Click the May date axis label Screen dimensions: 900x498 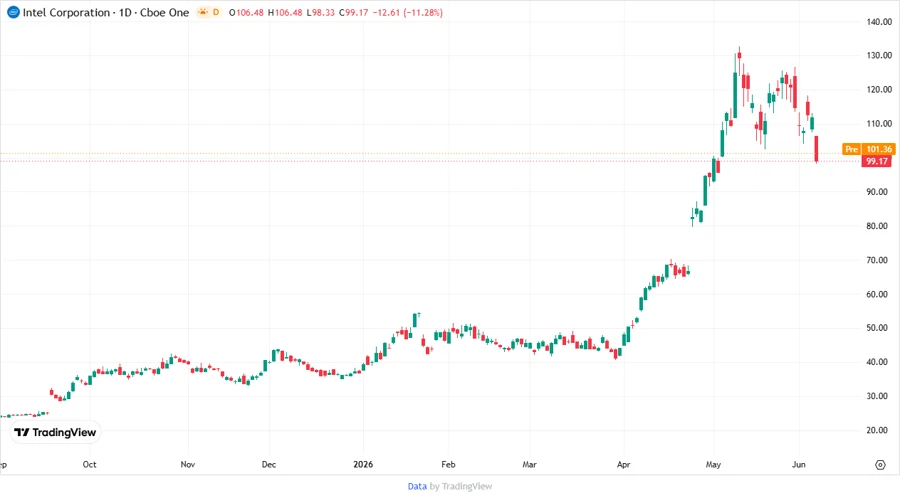(x=713, y=464)
